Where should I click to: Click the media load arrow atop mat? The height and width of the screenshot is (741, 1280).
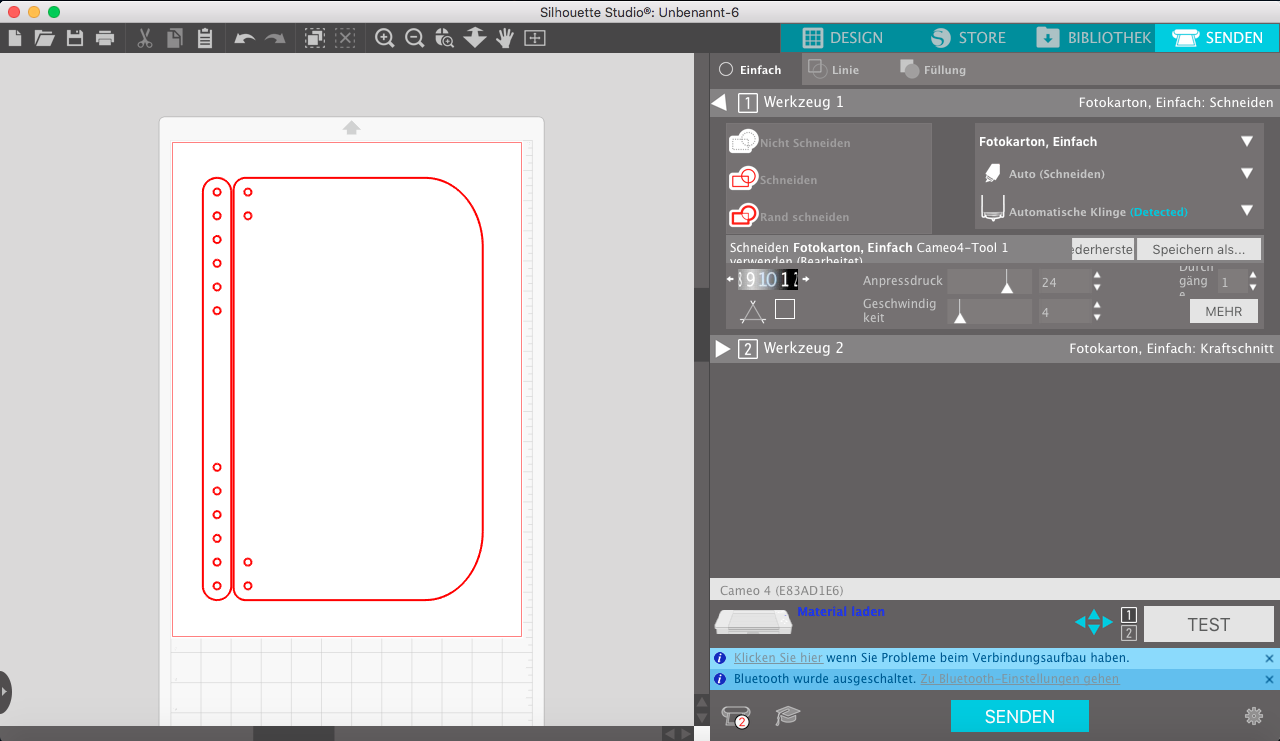(x=351, y=128)
